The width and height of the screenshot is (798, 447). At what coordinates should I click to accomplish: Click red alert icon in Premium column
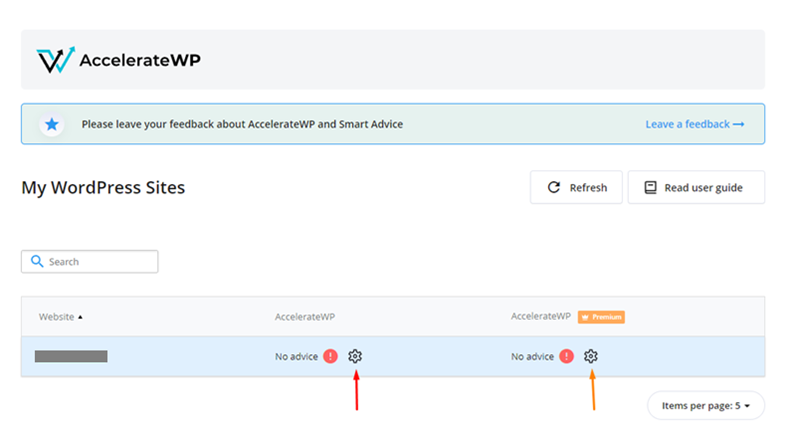[x=566, y=356]
